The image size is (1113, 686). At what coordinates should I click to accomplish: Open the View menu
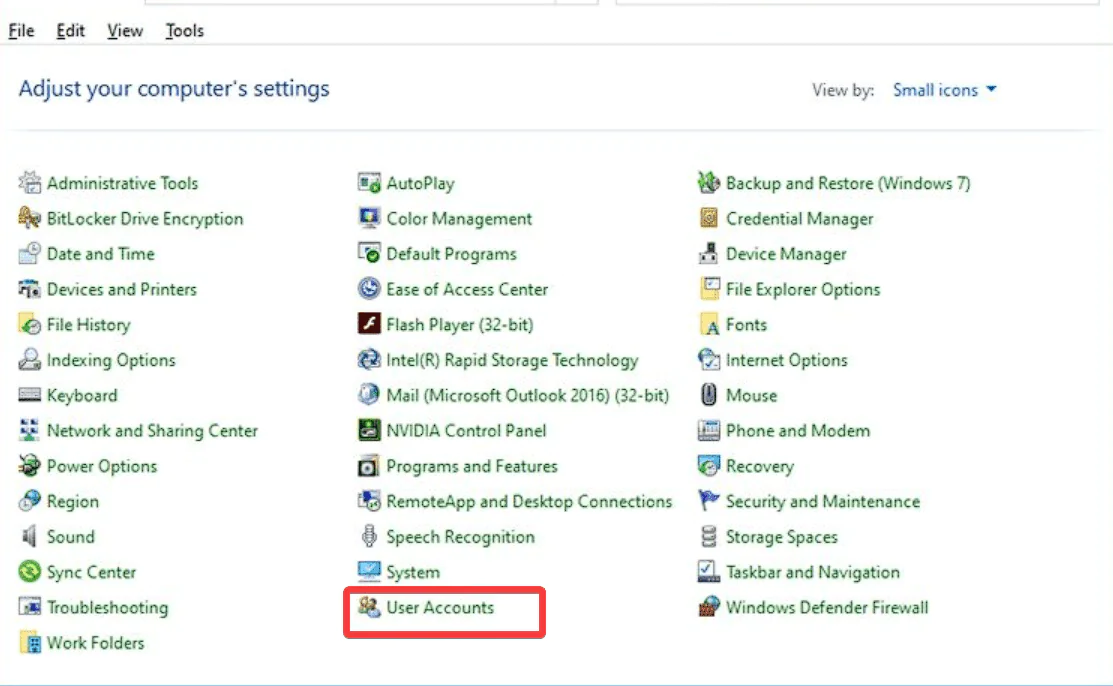(x=125, y=31)
